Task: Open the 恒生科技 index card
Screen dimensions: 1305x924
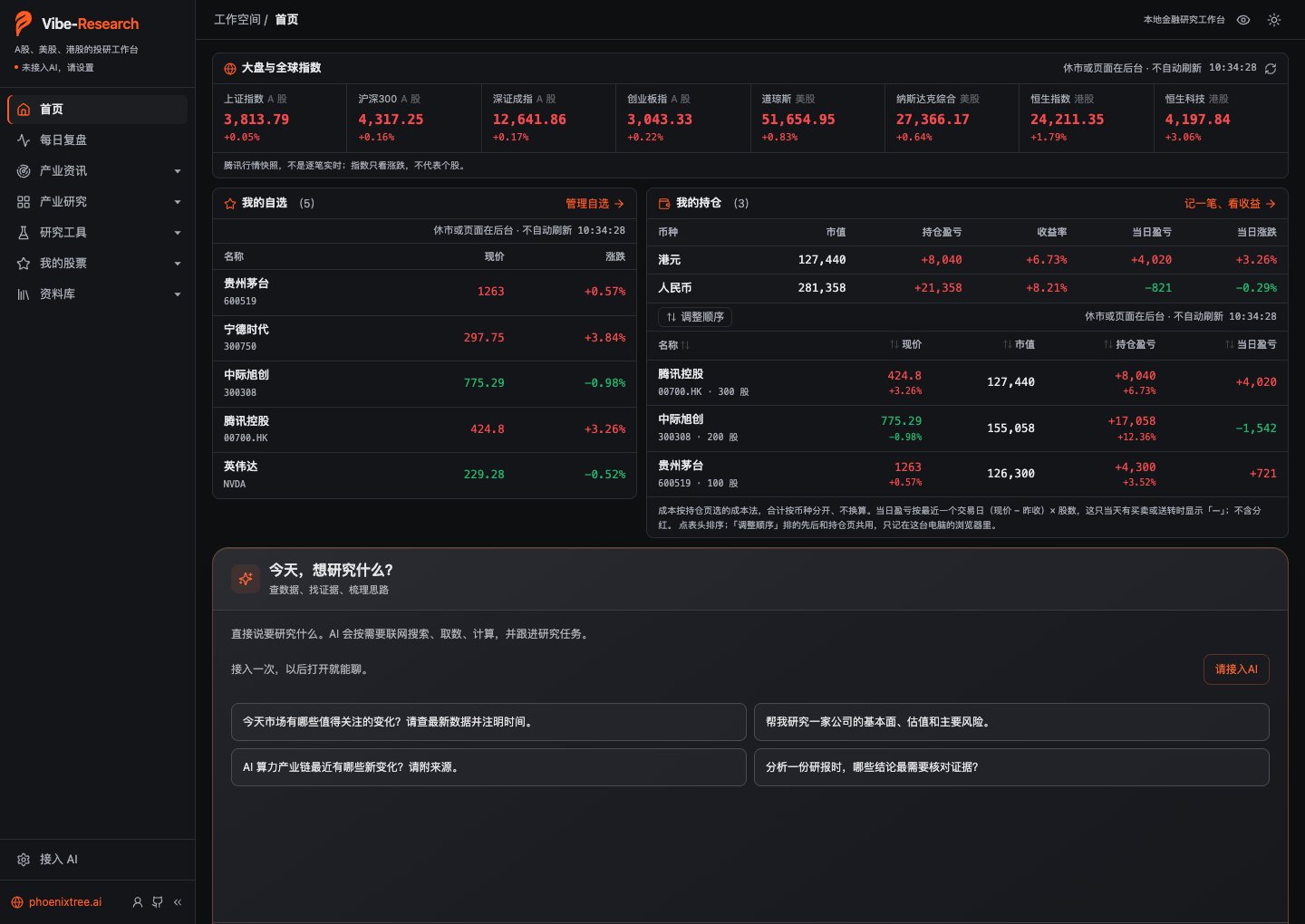Action: [1221, 118]
